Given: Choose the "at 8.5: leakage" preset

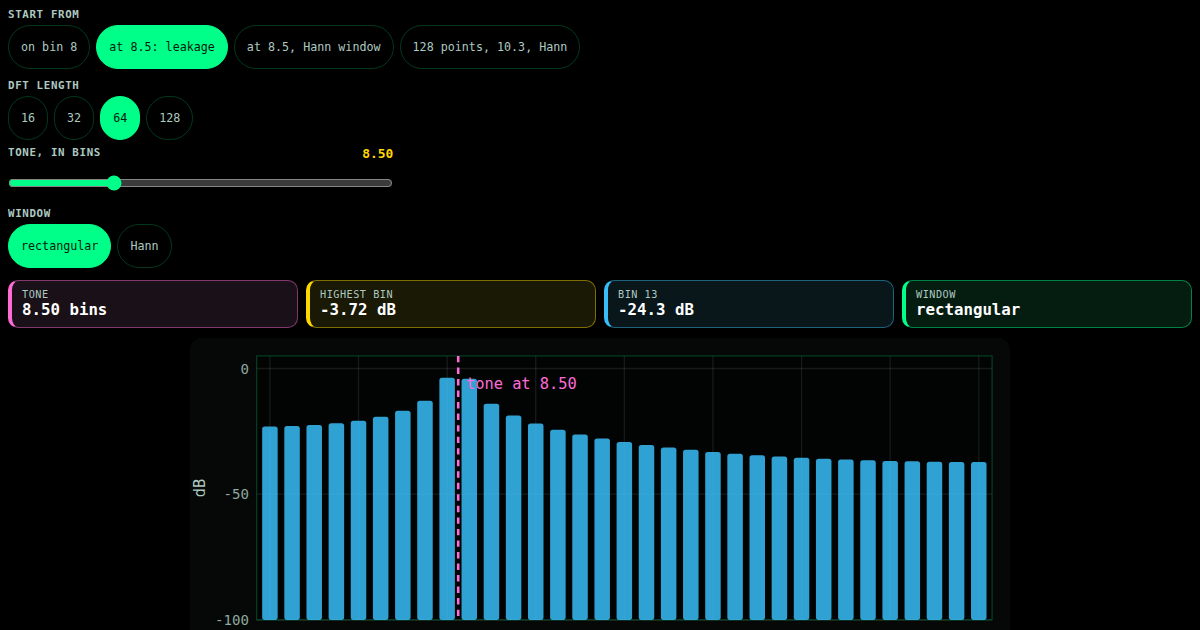Looking at the screenshot, I should point(162,47).
